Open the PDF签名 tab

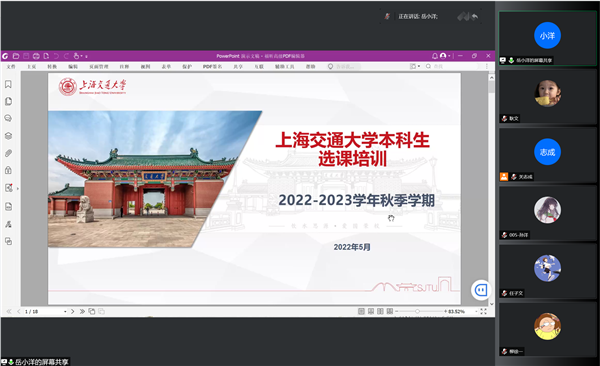tap(212, 67)
